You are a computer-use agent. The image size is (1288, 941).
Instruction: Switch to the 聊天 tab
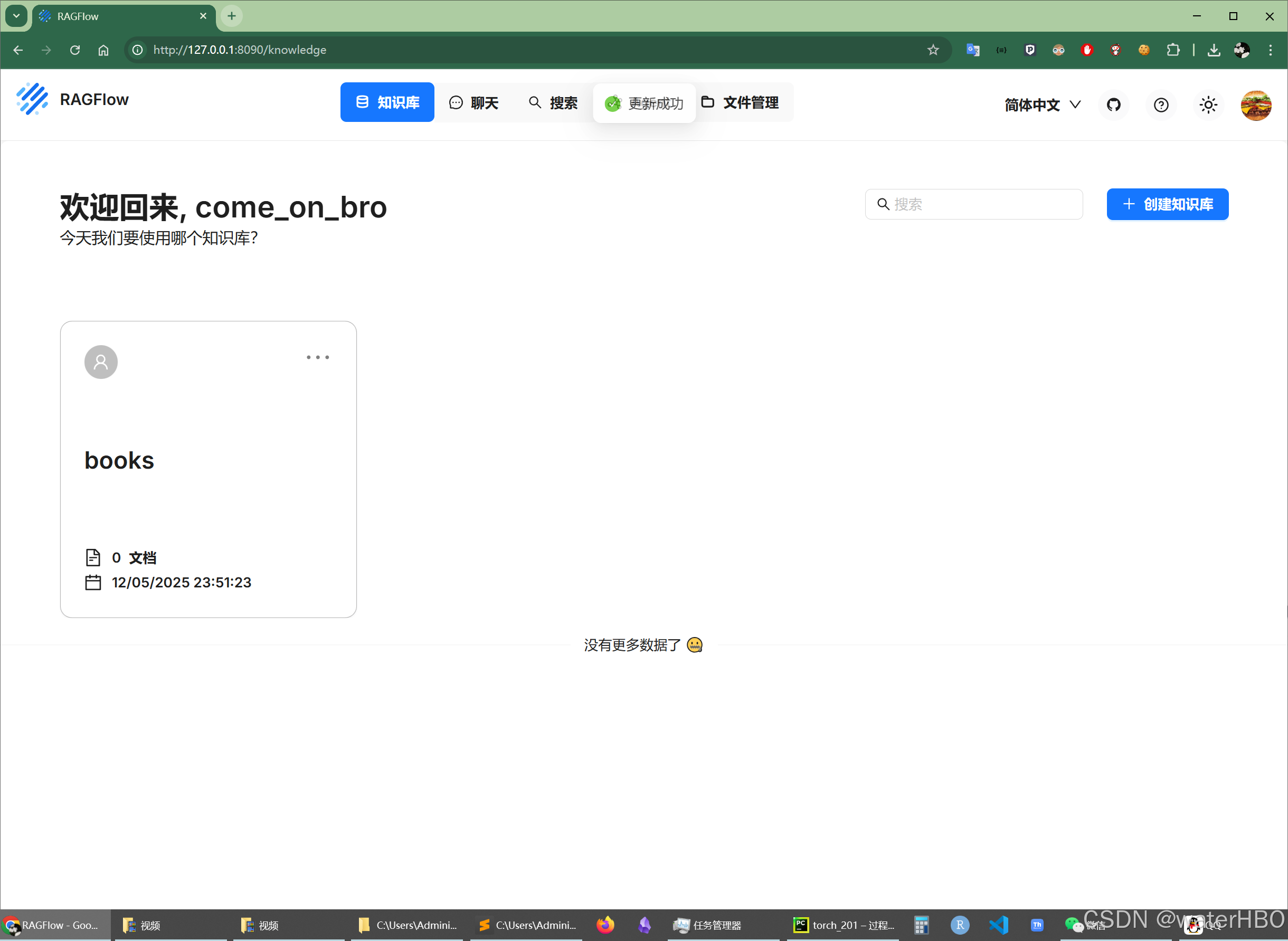click(x=474, y=102)
